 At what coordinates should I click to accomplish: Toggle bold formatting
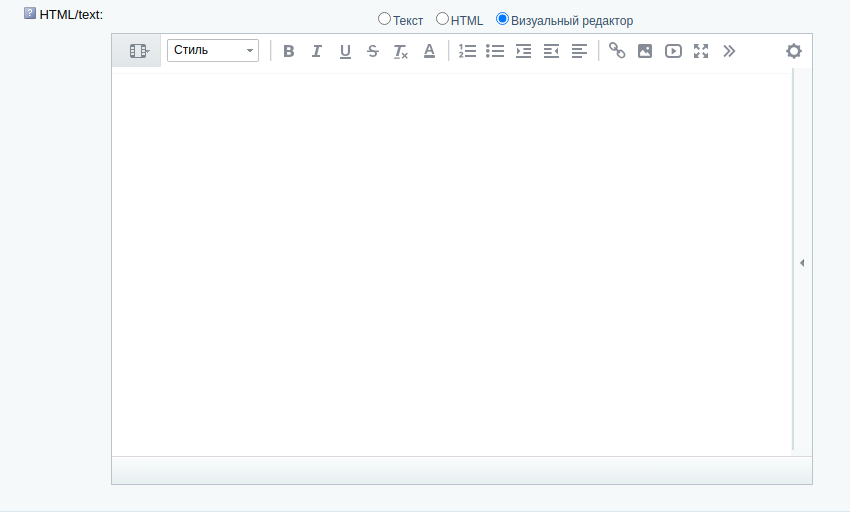click(289, 51)
